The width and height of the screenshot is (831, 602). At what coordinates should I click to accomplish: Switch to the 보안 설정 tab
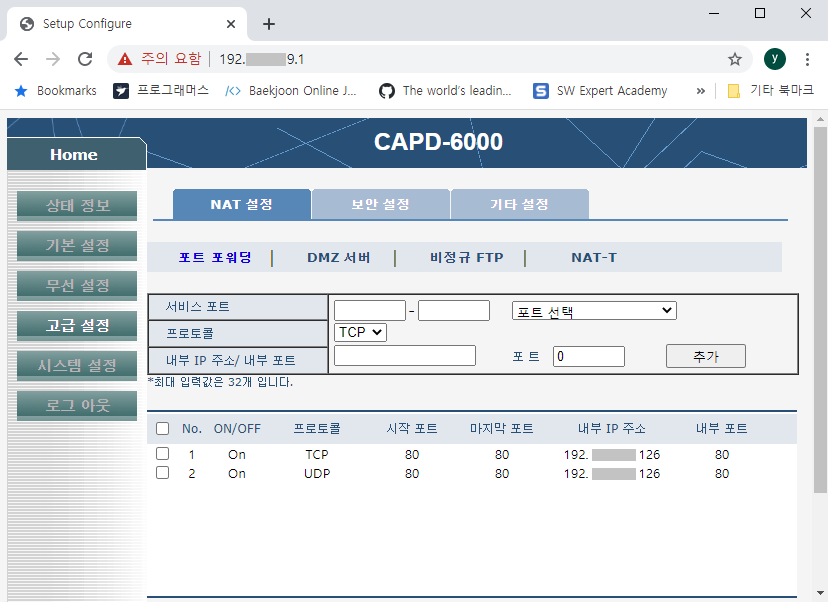click(380, 203)
